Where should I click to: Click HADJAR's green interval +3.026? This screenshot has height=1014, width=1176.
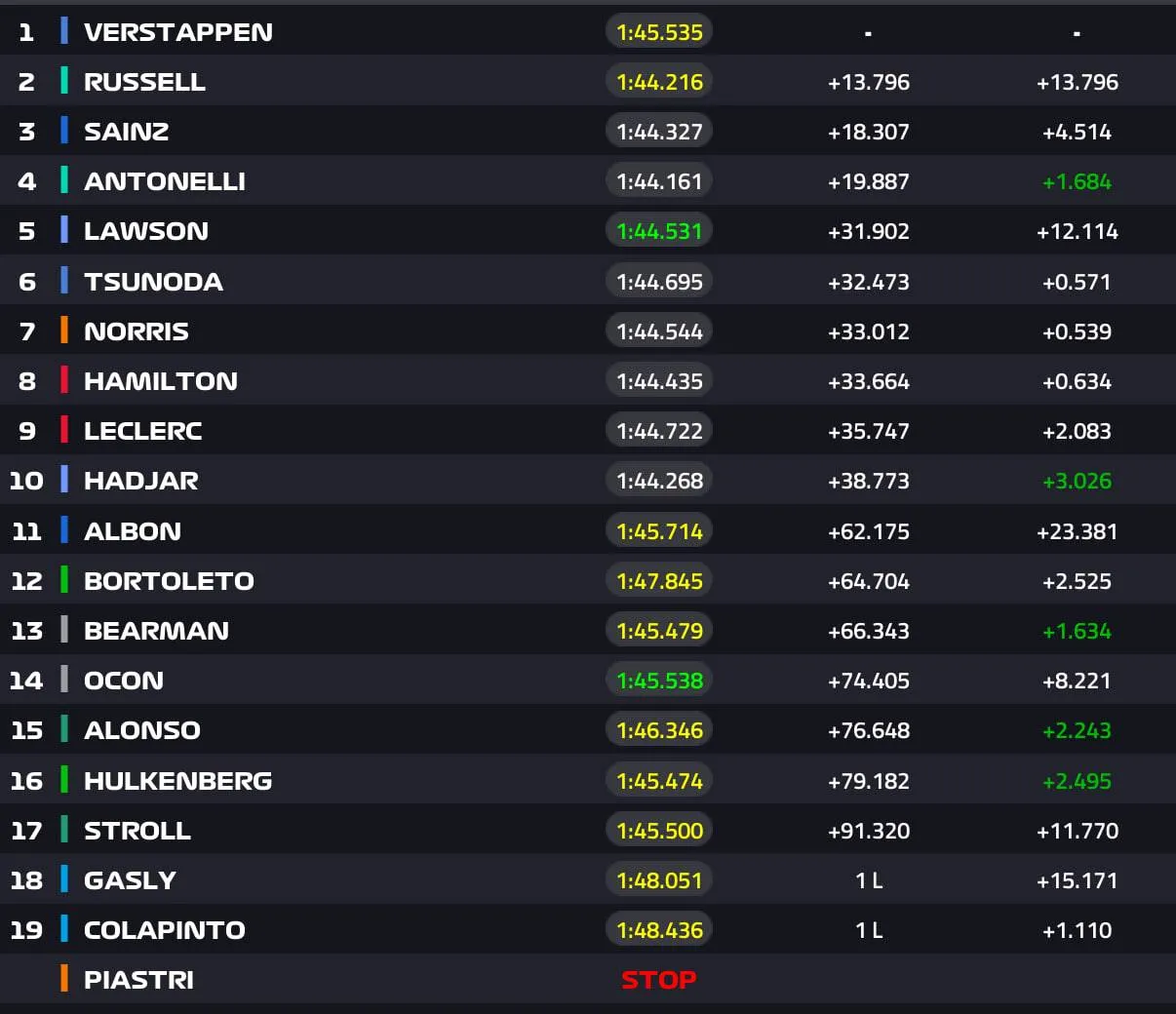[x=1077, y=481]
